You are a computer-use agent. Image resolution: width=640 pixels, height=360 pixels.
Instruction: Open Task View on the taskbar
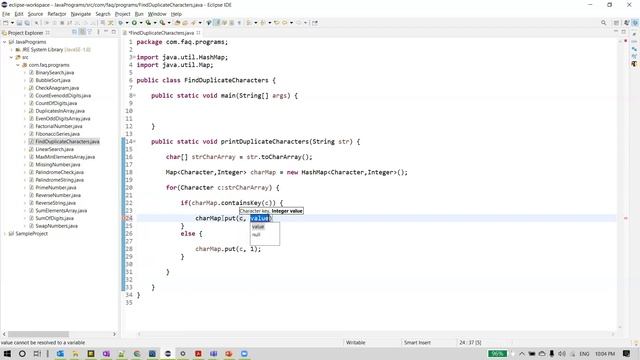37,354
